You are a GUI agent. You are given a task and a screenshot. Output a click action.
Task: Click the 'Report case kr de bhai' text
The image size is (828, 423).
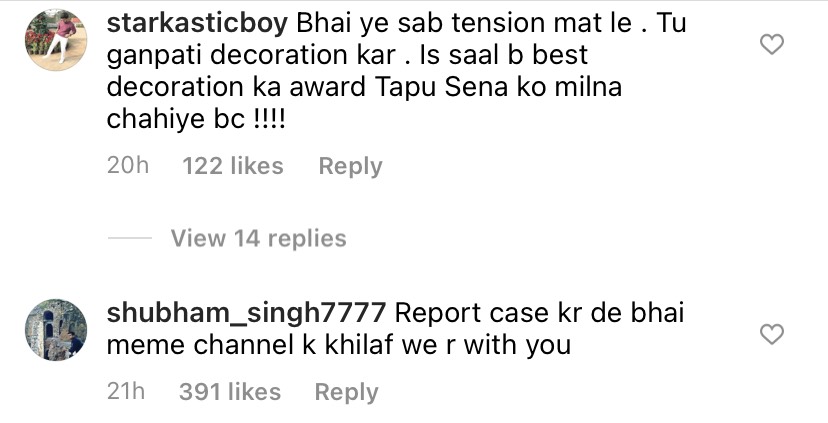click(539, 313)
